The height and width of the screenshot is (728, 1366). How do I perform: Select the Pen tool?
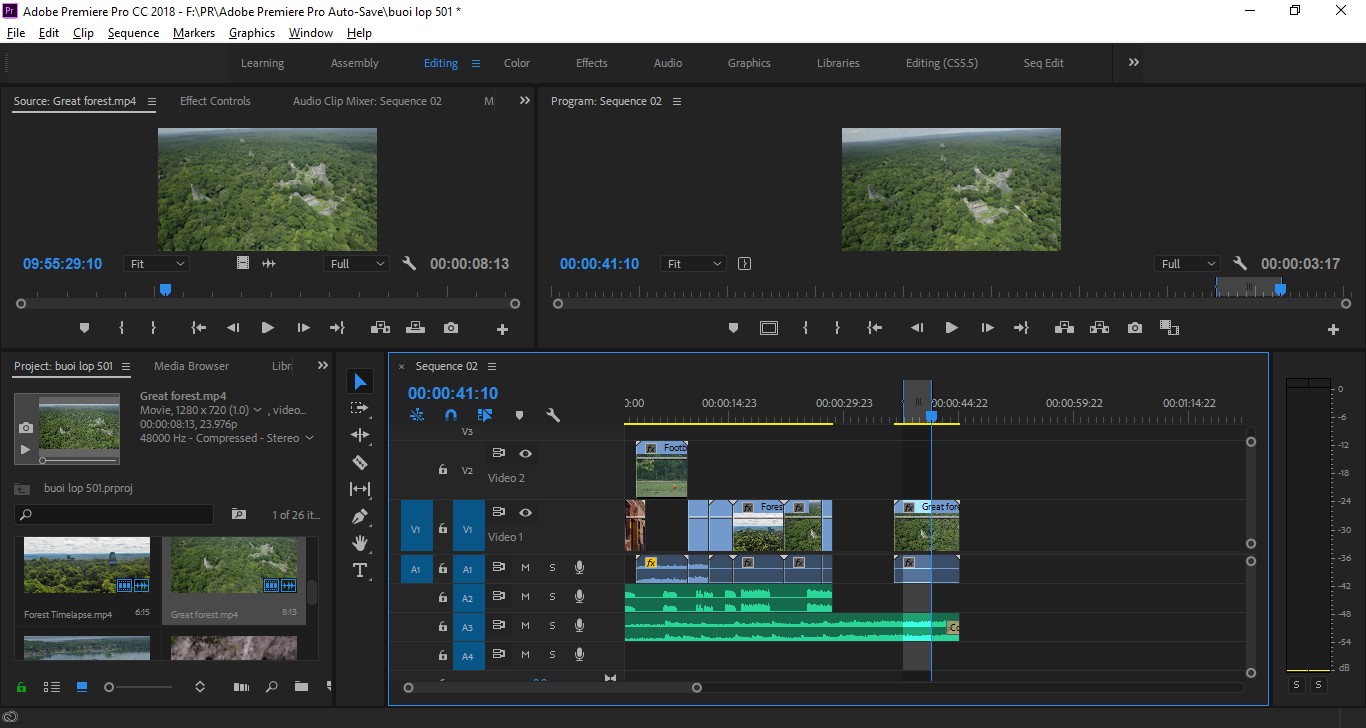coord(360,516)
